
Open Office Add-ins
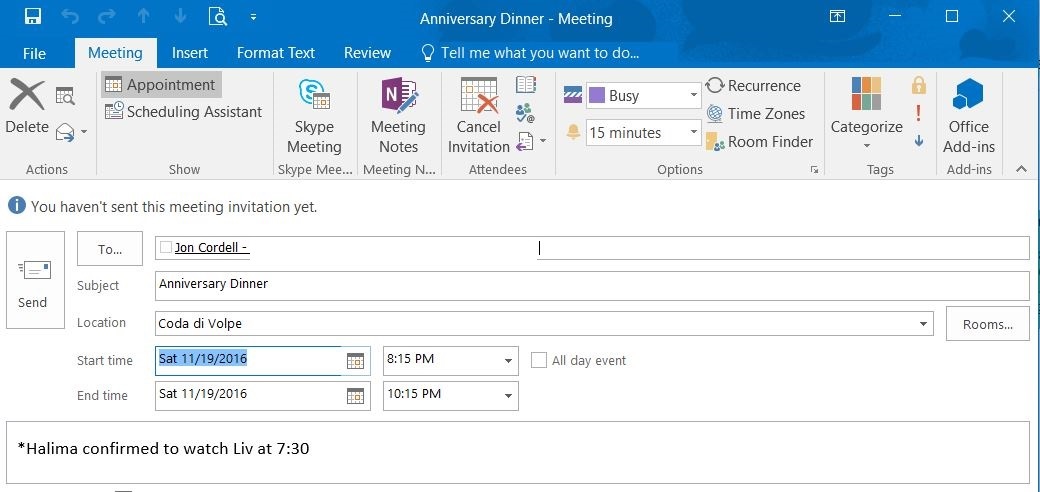(x=968, y=115)
